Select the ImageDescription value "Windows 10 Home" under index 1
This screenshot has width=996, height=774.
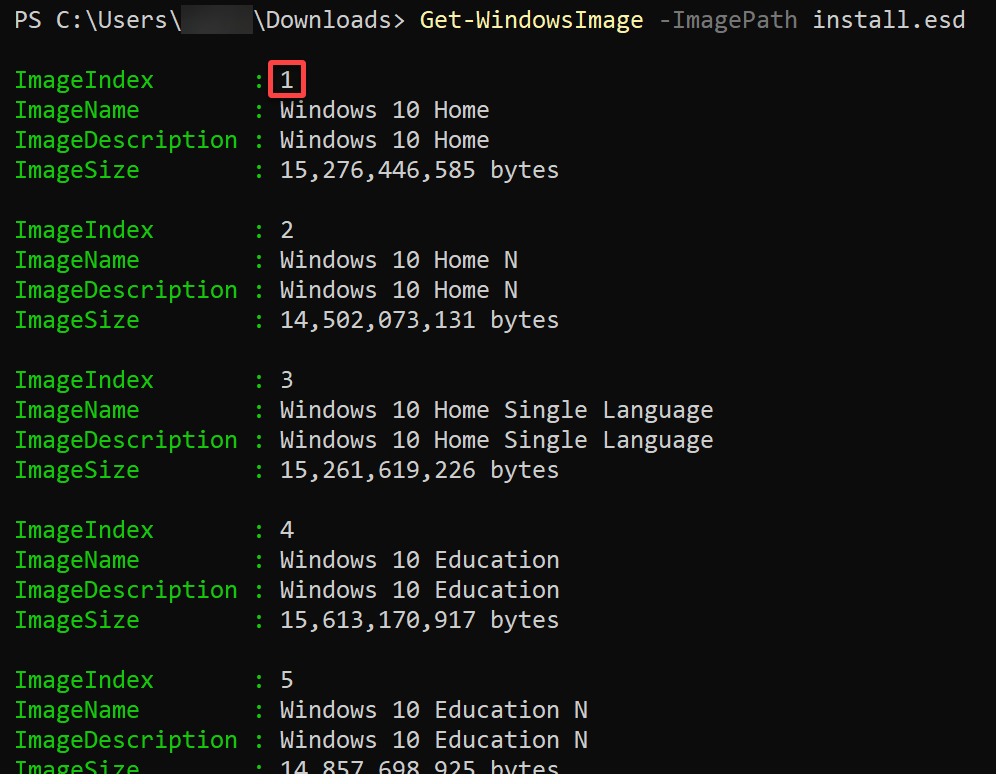coord(384,140)
